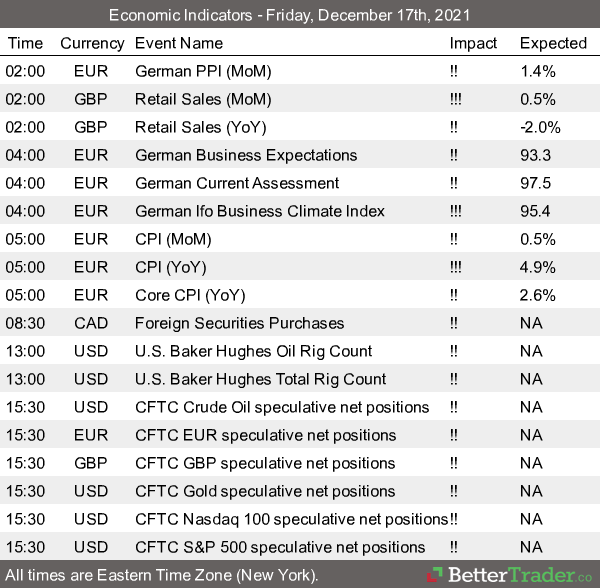Screen dimensions: 600x588
Task: Click the Economic Indicators title bar
Action: pyautogui.click(x=300, y=15)
